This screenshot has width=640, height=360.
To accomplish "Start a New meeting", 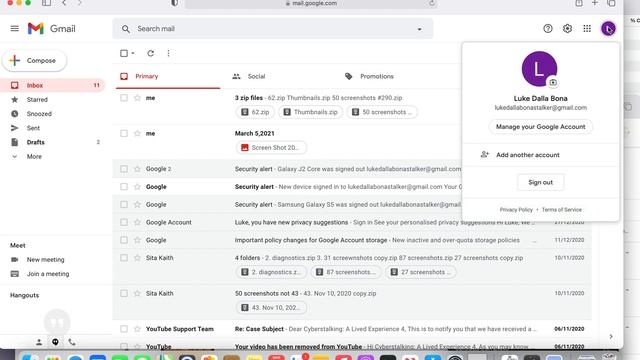I will [45, 260].
